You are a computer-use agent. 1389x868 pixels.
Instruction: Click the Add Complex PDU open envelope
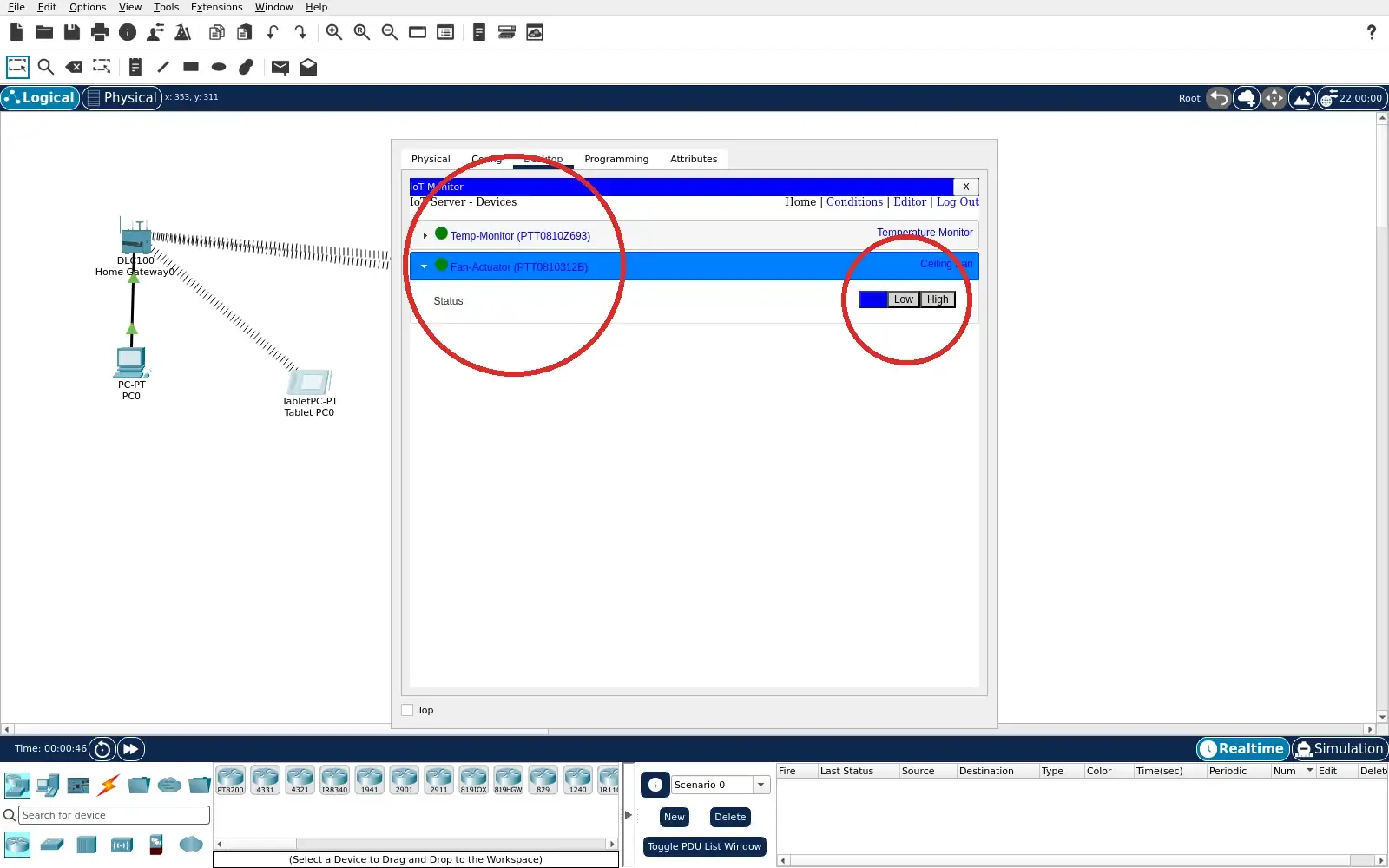308,67
